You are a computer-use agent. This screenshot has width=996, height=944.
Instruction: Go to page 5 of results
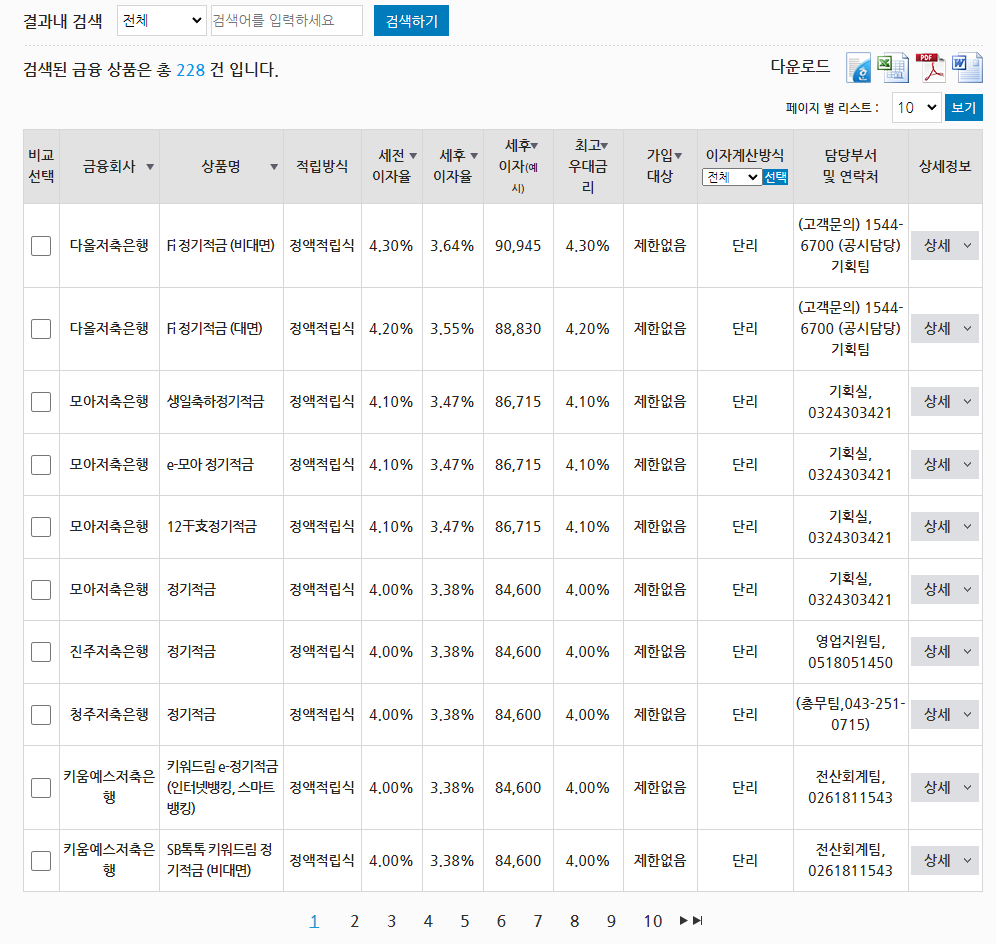465,921
